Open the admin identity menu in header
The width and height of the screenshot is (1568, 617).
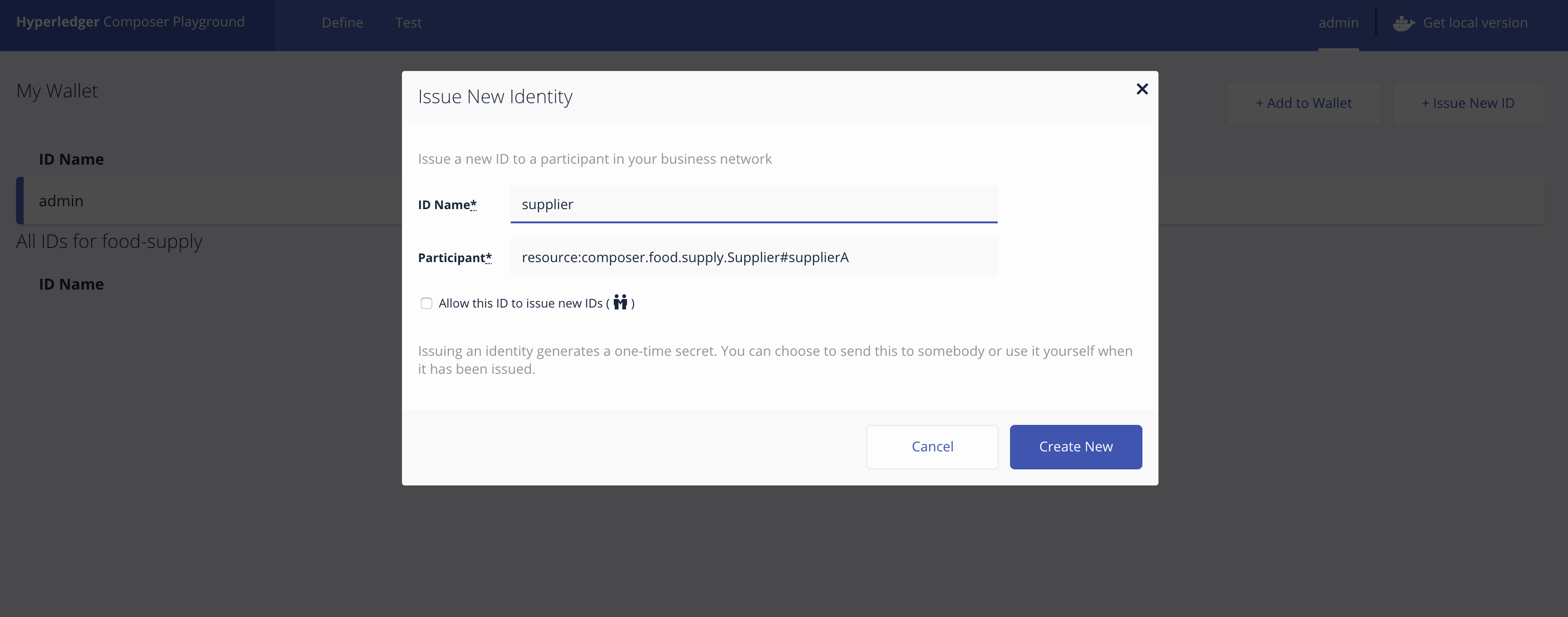[1338, 23]
